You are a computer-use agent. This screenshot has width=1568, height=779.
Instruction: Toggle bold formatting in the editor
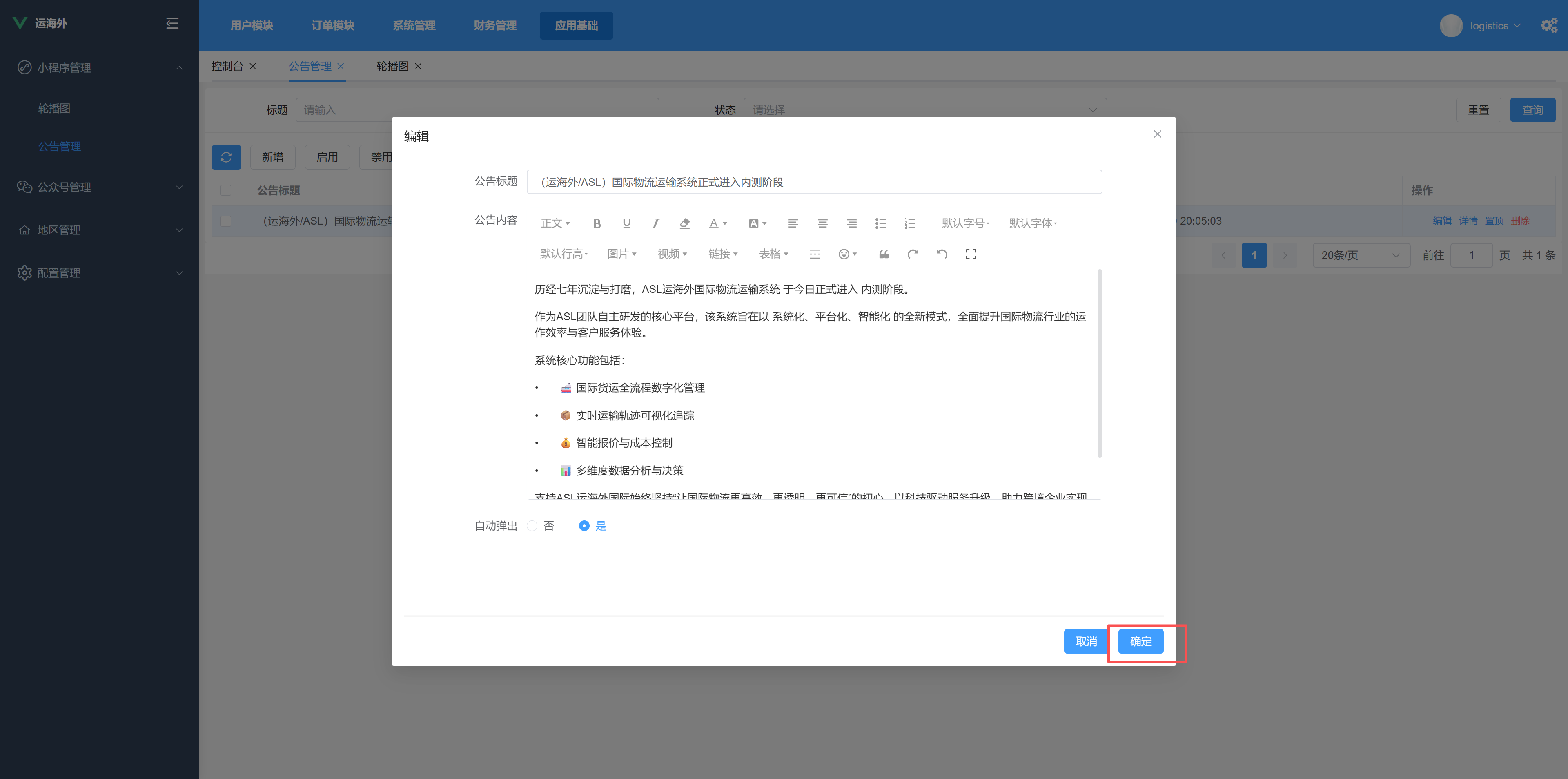tap(597, 223)
